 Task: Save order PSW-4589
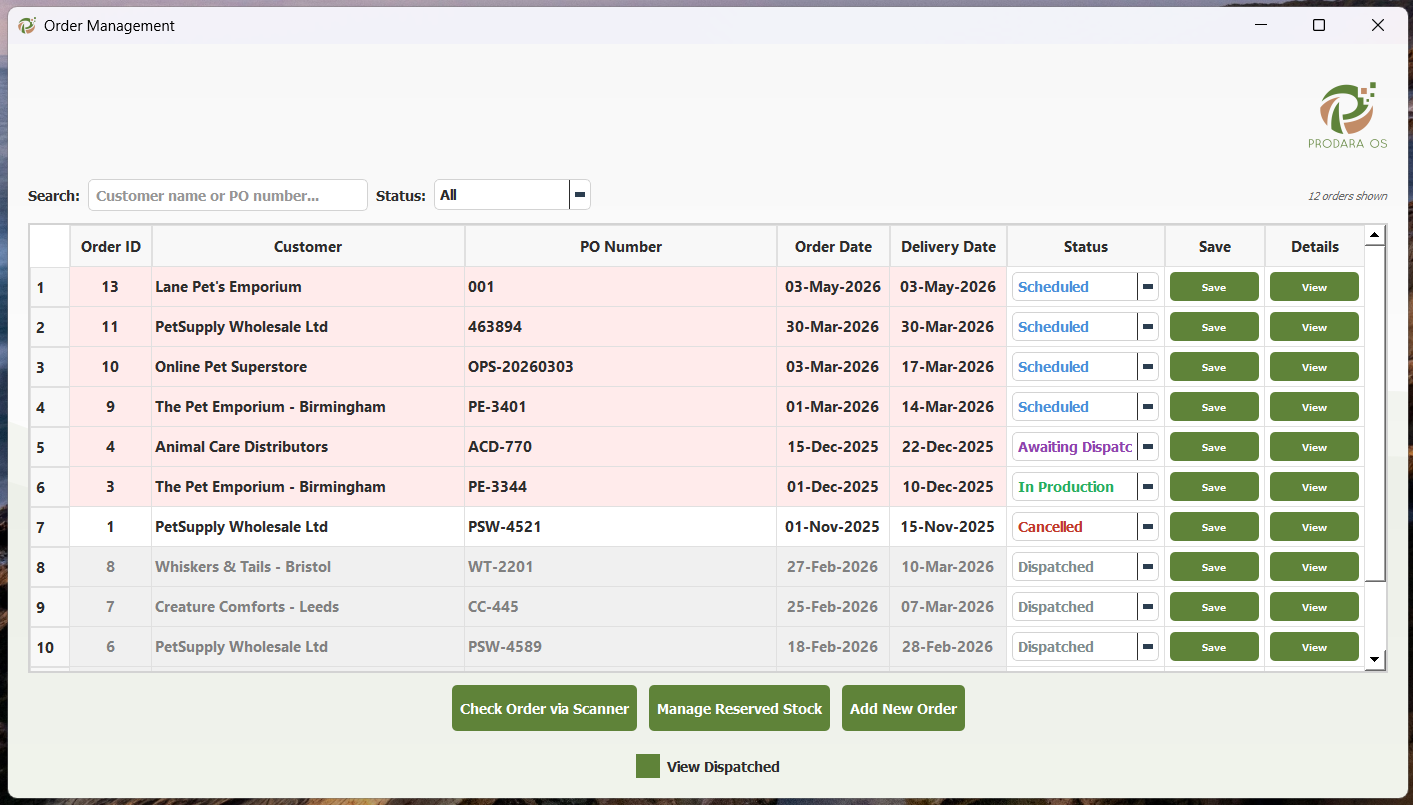point(1214,647)
